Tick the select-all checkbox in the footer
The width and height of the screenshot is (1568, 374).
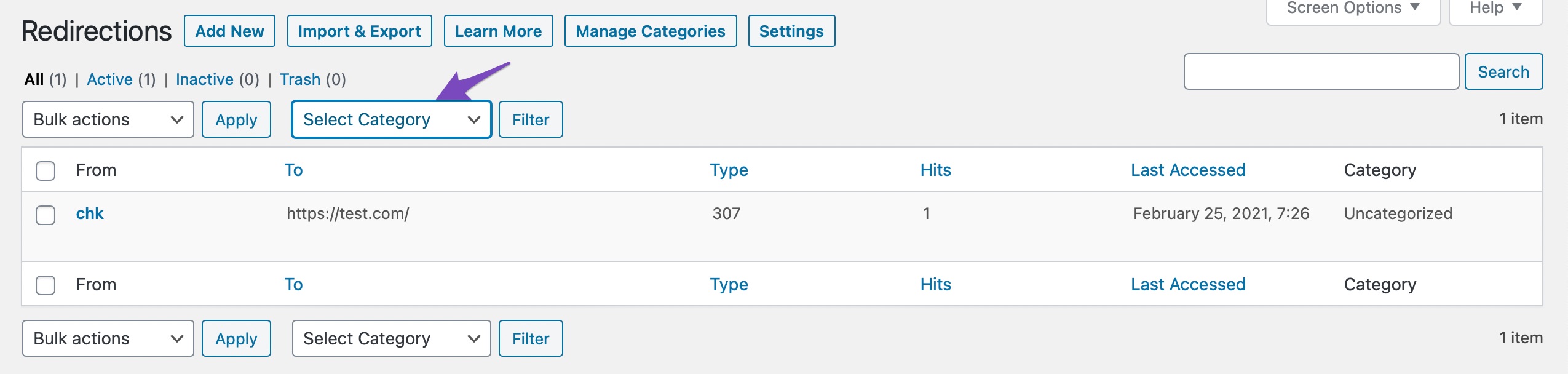[46, 285]
